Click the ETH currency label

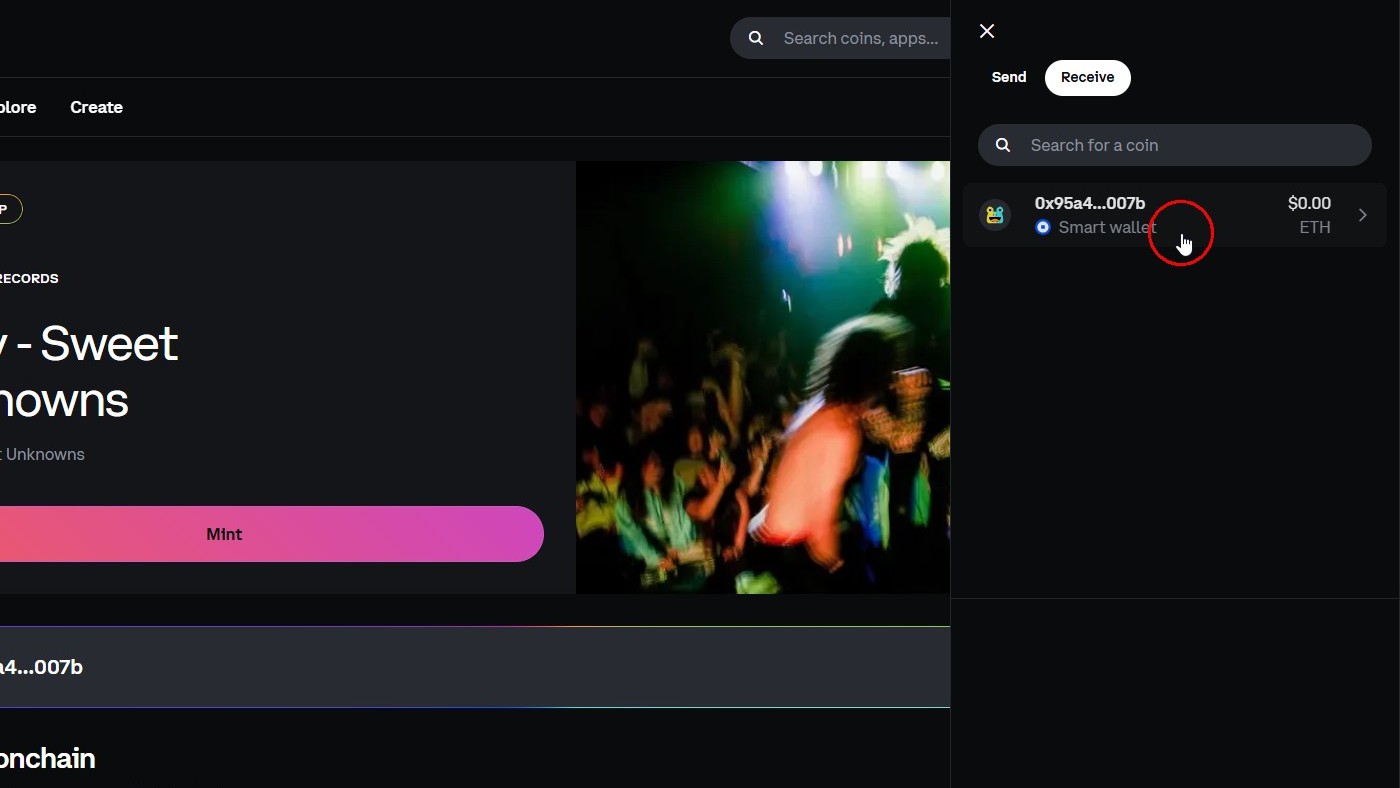pyautogui.click(x=1315, y=227)
